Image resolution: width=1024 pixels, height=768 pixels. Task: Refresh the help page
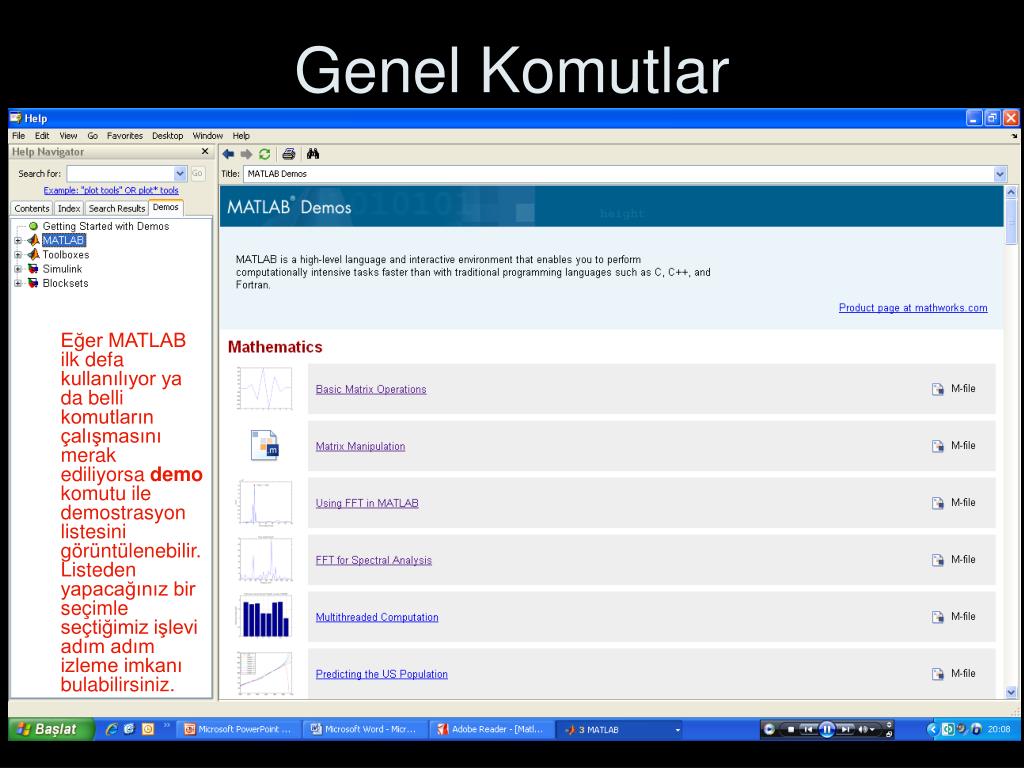[x=264, y=154]
